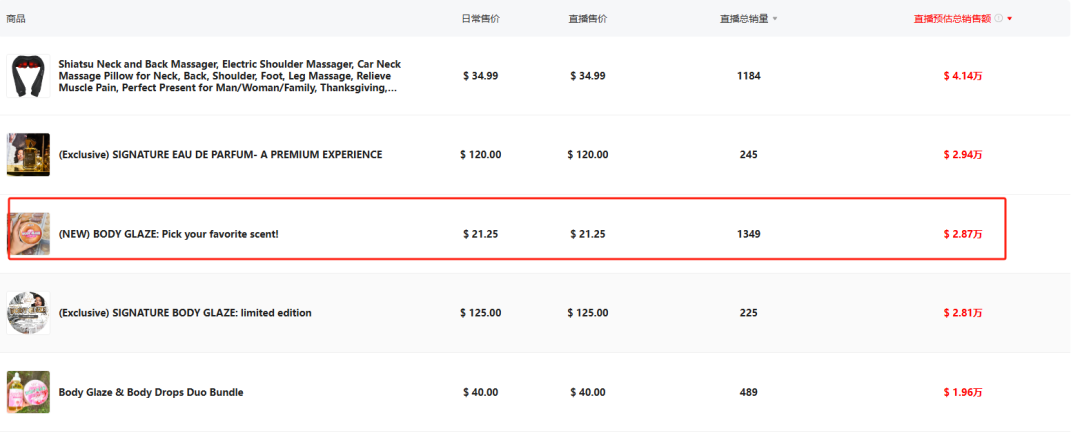Sort by 直播预估总销售额 red arrow
The height and width of the screenshot is (438, 1080).
(x=1010, y=19)
